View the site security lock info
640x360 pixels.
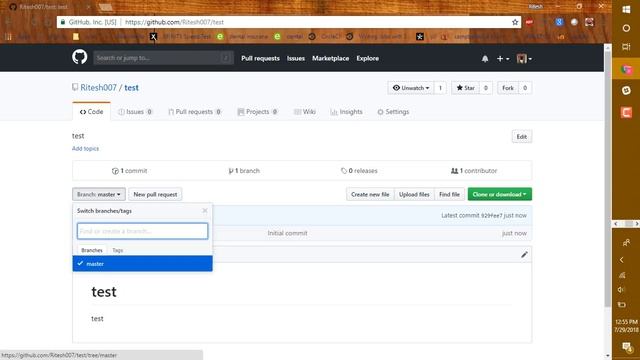tap(62, 22)
